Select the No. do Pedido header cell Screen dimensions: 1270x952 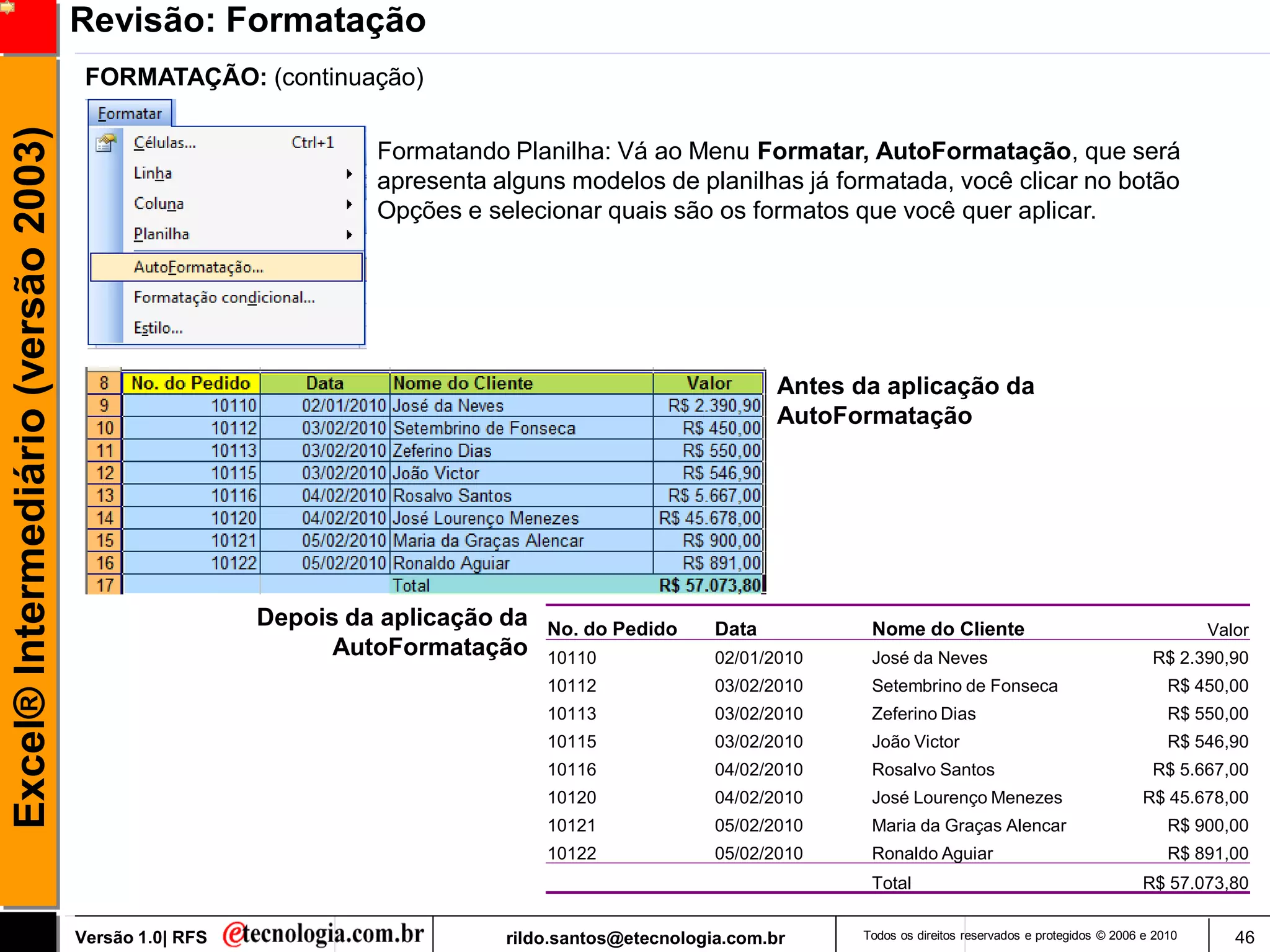[191, 383]
